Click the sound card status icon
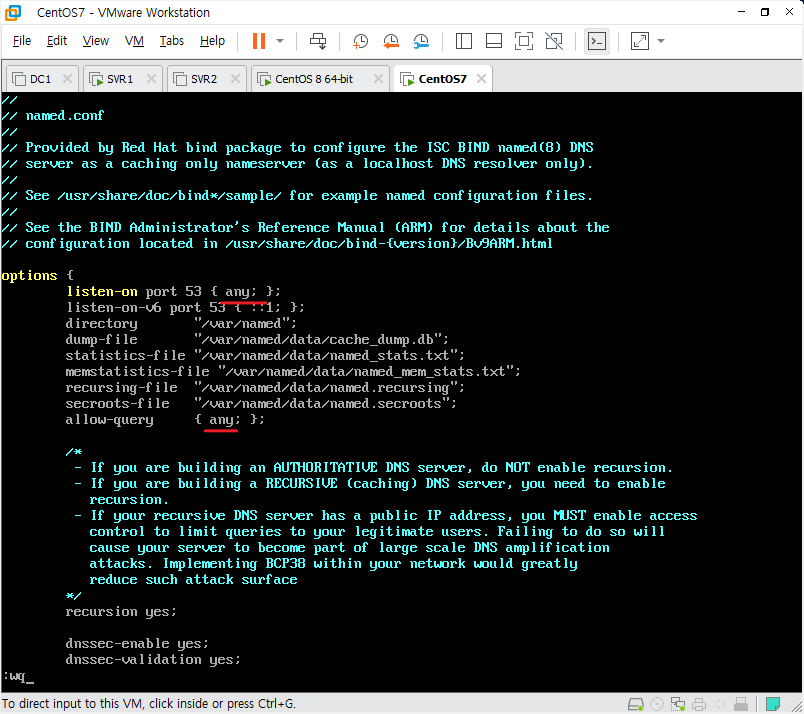The width and height of the screenshot is (804, 714). 720,704
